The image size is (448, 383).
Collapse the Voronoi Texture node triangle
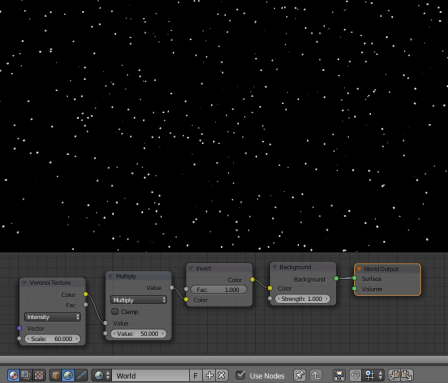point(24,283)
